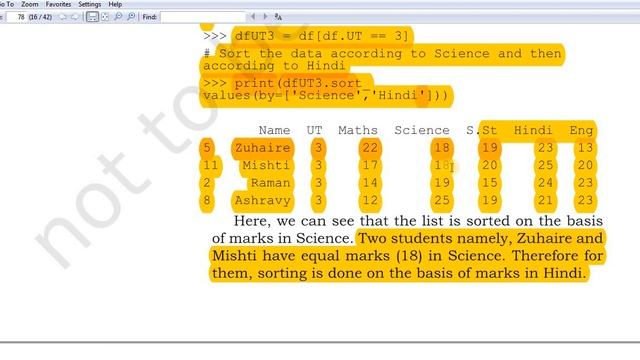
Task: Click Eng value '13' in Zuhaire row
Action: tap(585, 148)
